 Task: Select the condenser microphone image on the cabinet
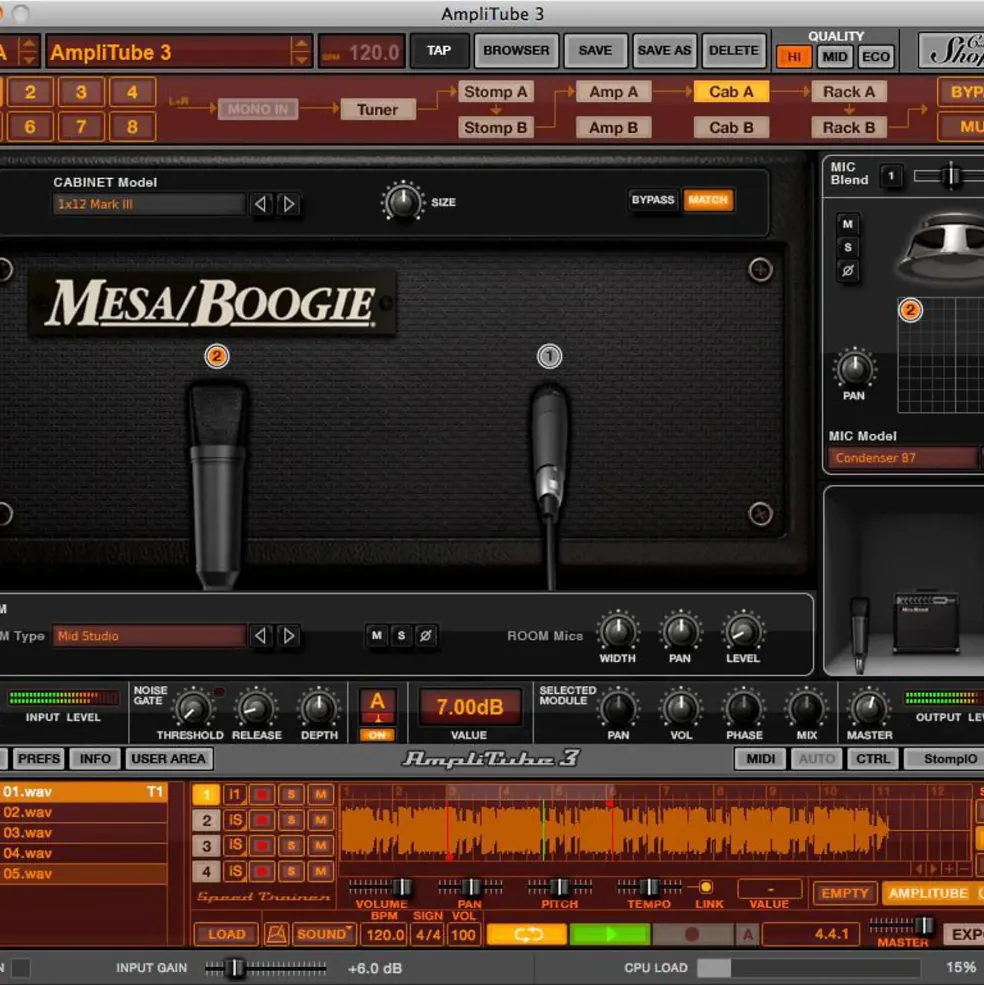click(217, 484)
